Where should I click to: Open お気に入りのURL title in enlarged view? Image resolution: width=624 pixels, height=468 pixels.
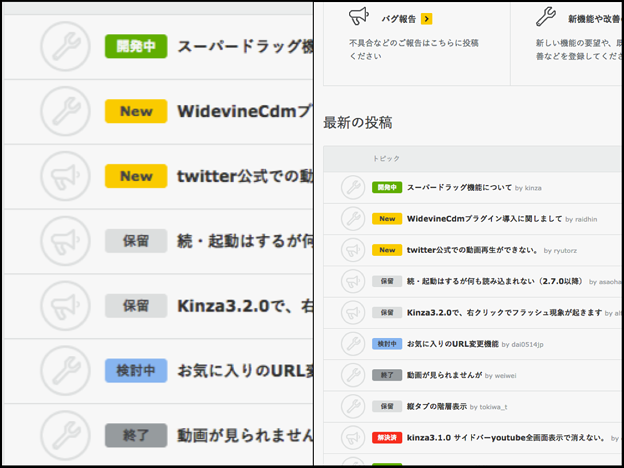click(x=245, y=371)
